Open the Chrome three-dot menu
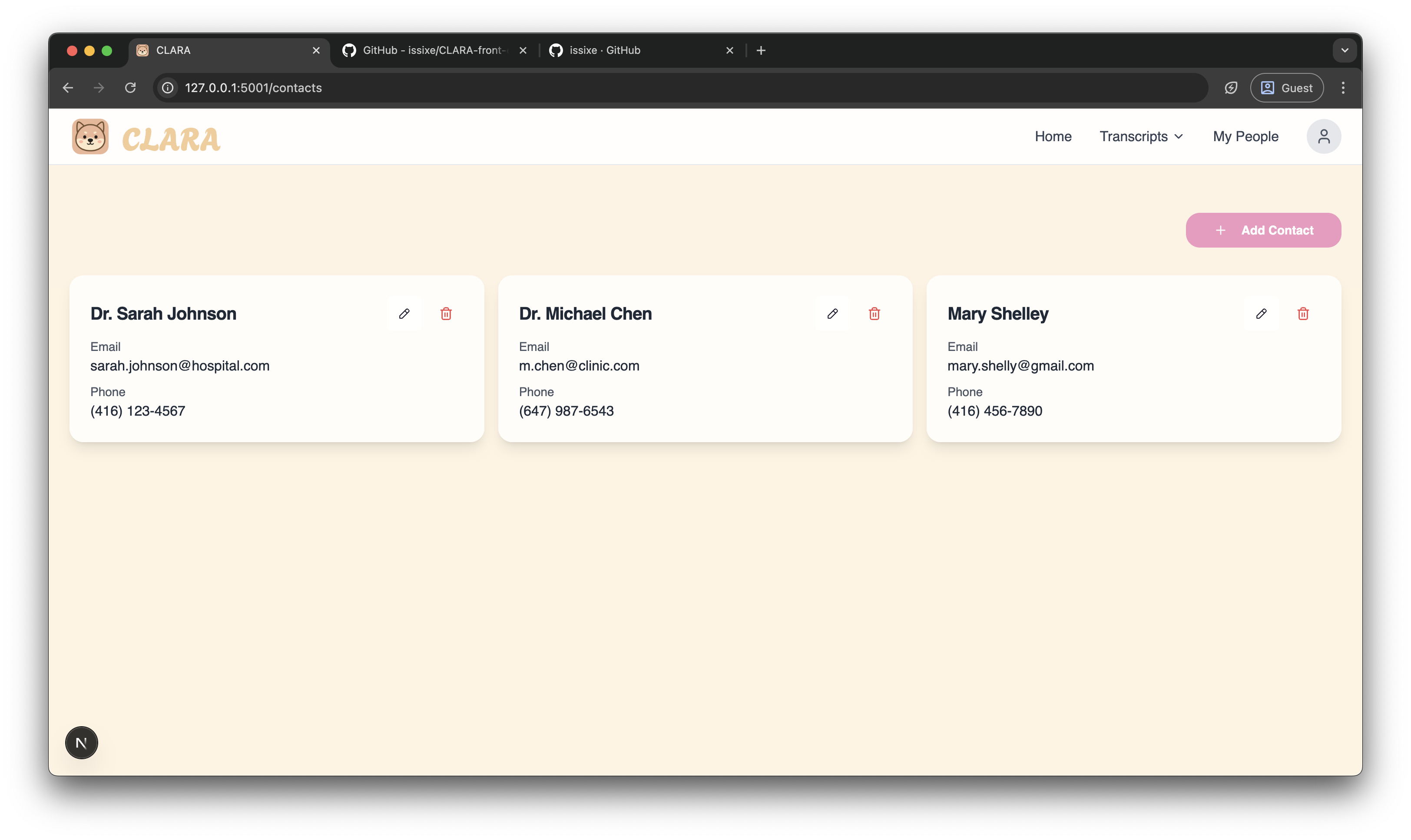Viewport: 1411px width, 840px height. (x=1343, y=88)
